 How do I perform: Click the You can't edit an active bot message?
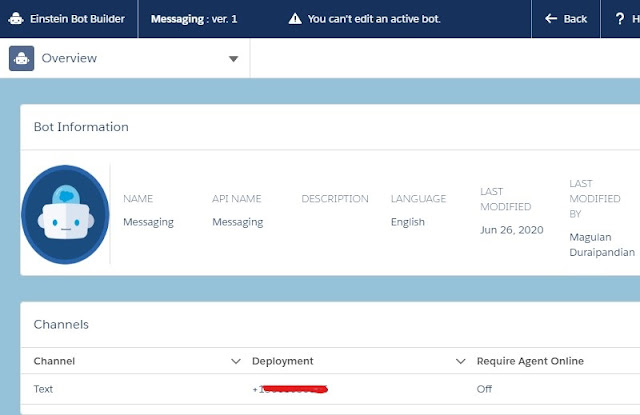point(374,19)
